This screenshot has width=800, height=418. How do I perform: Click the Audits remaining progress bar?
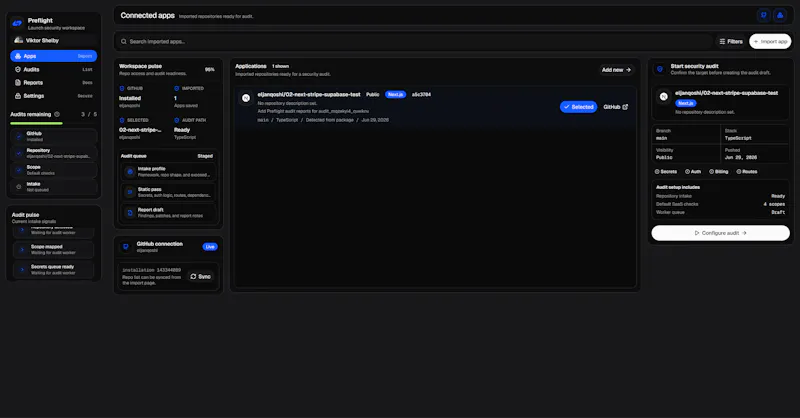54,123
